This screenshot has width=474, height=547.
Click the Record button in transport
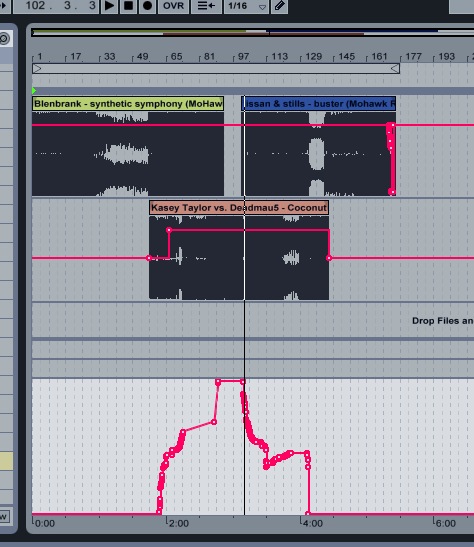click(x=147, y=6)
